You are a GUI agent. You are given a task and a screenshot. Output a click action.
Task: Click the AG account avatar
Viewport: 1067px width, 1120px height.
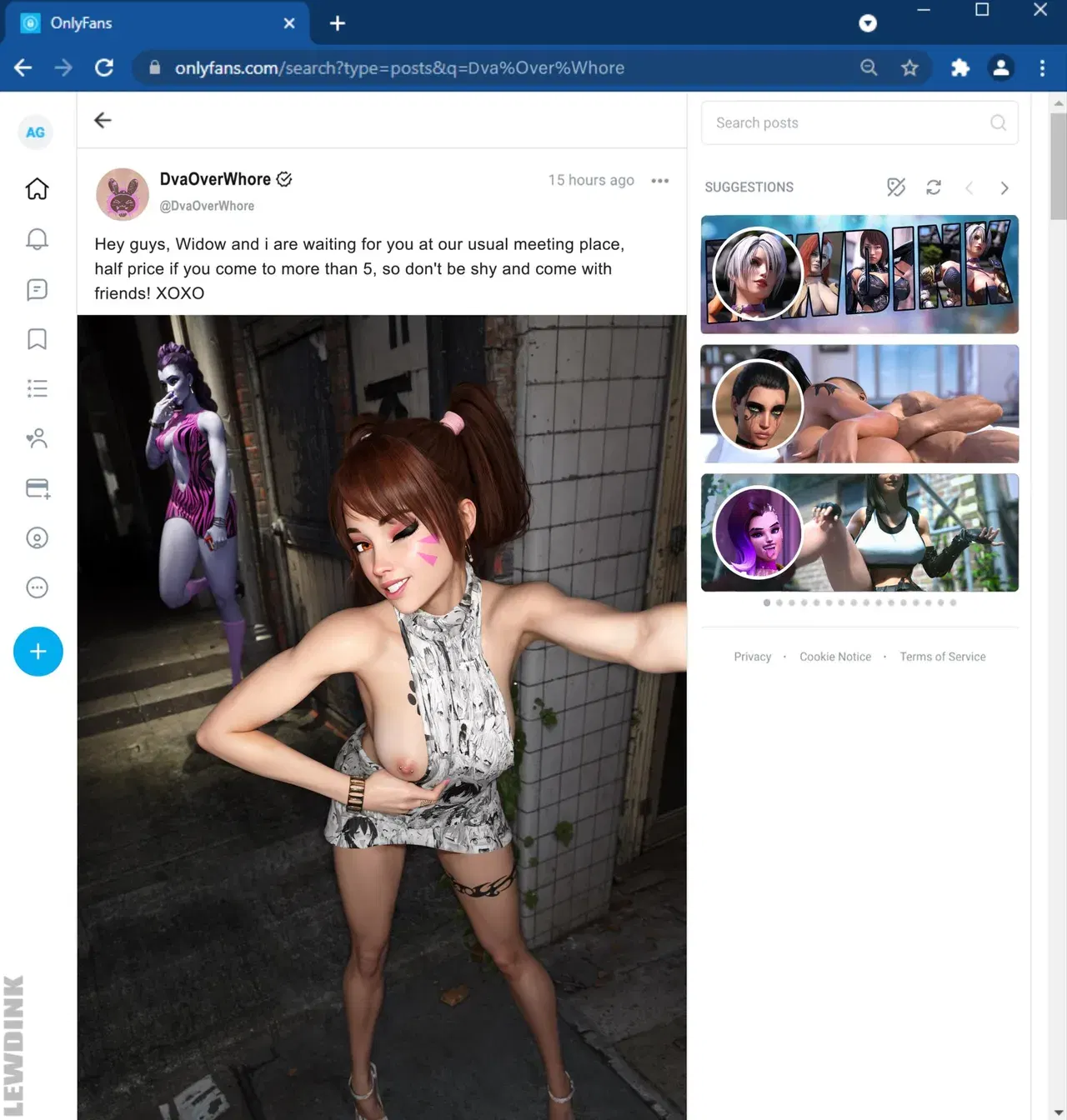[x=35, y=132]
